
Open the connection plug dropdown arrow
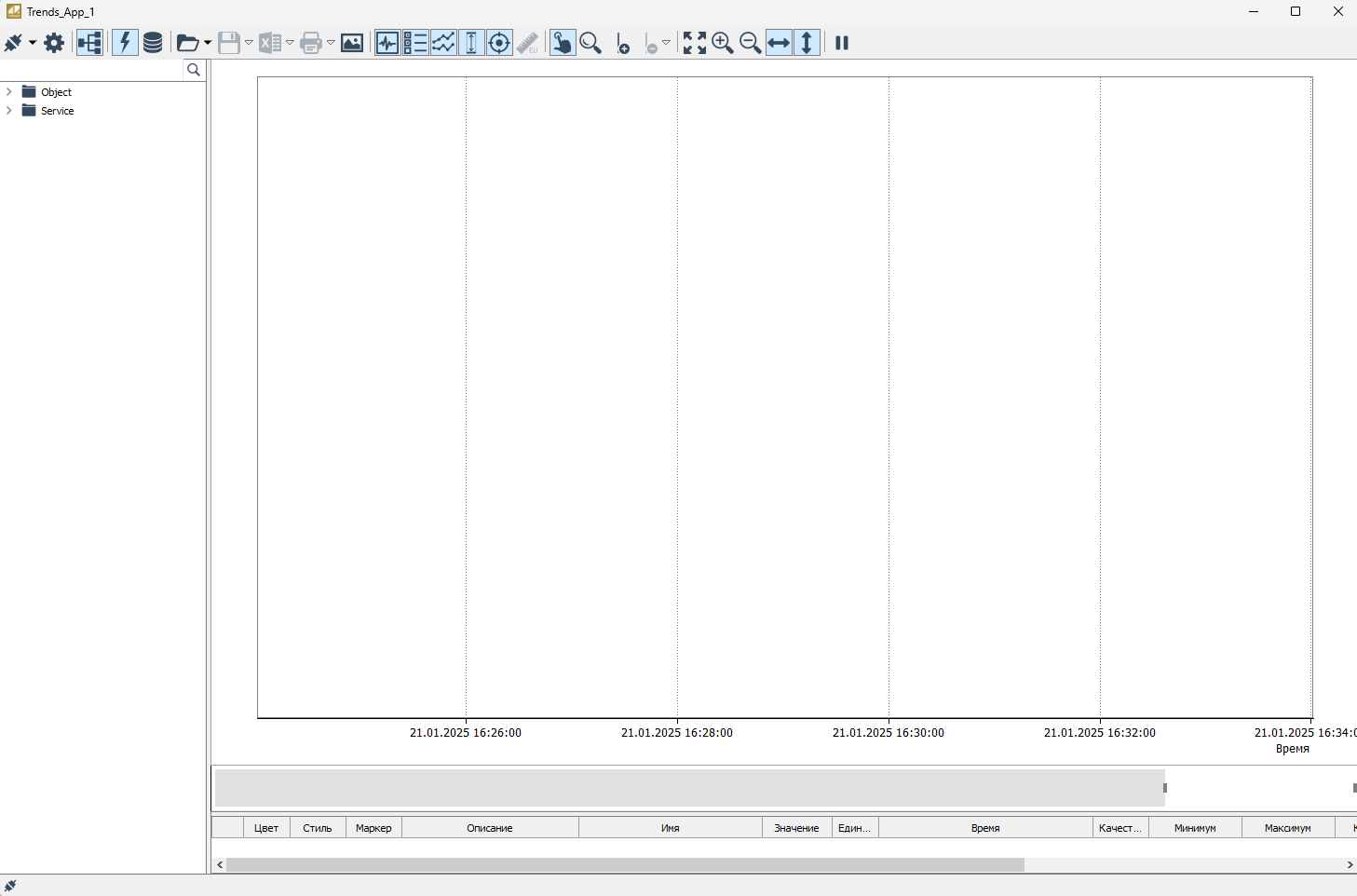(33, 43)
